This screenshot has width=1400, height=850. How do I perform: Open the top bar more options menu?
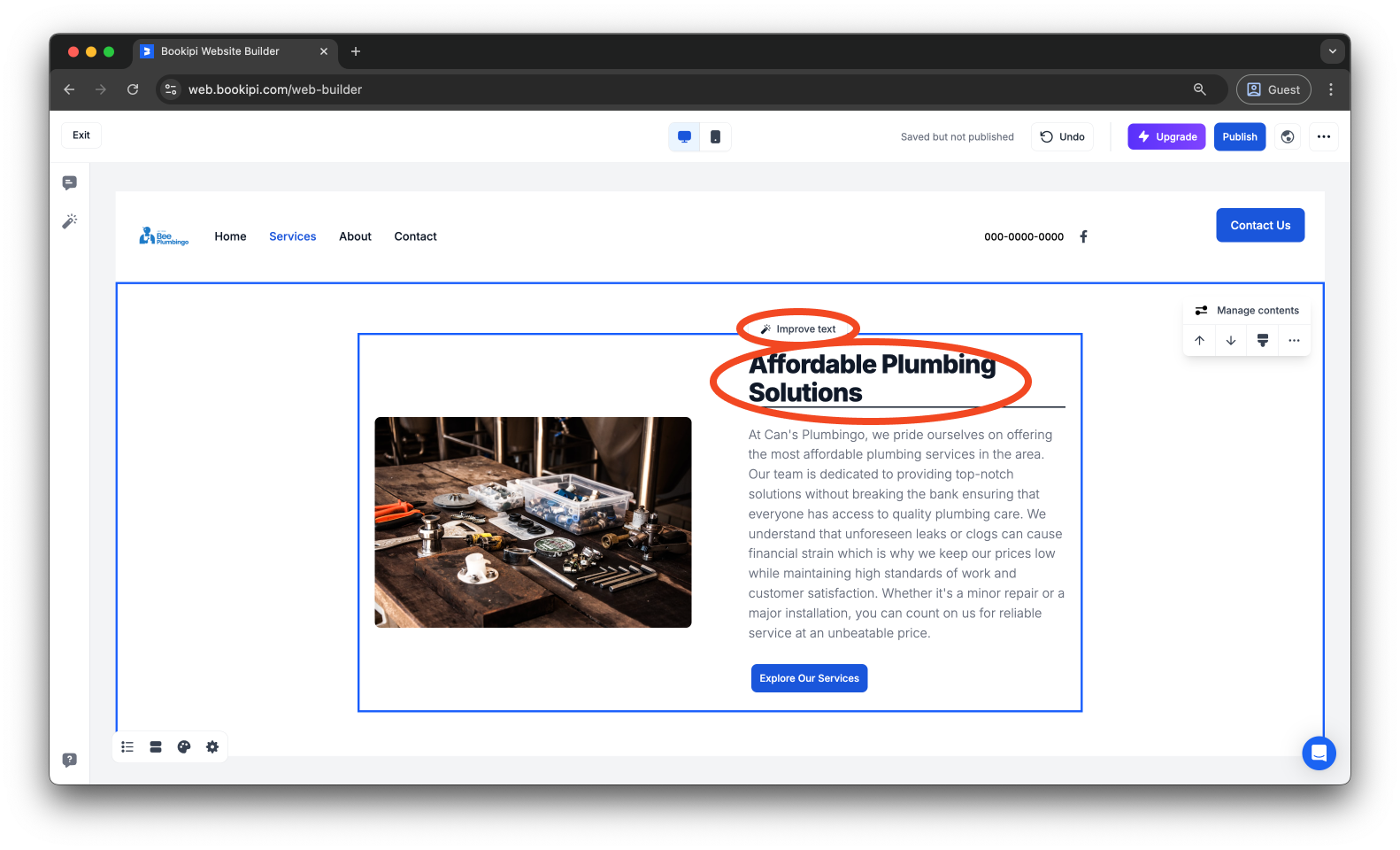tap(1324, 137)
